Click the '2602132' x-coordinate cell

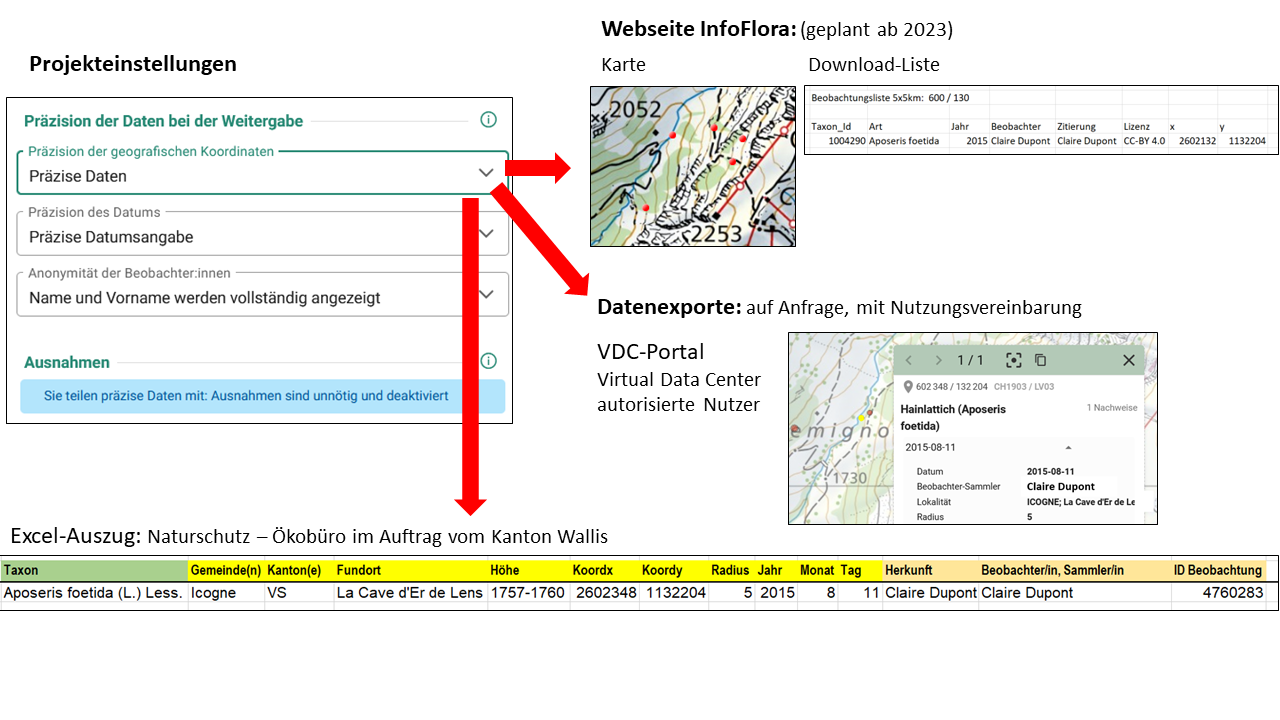[1197, 141]
